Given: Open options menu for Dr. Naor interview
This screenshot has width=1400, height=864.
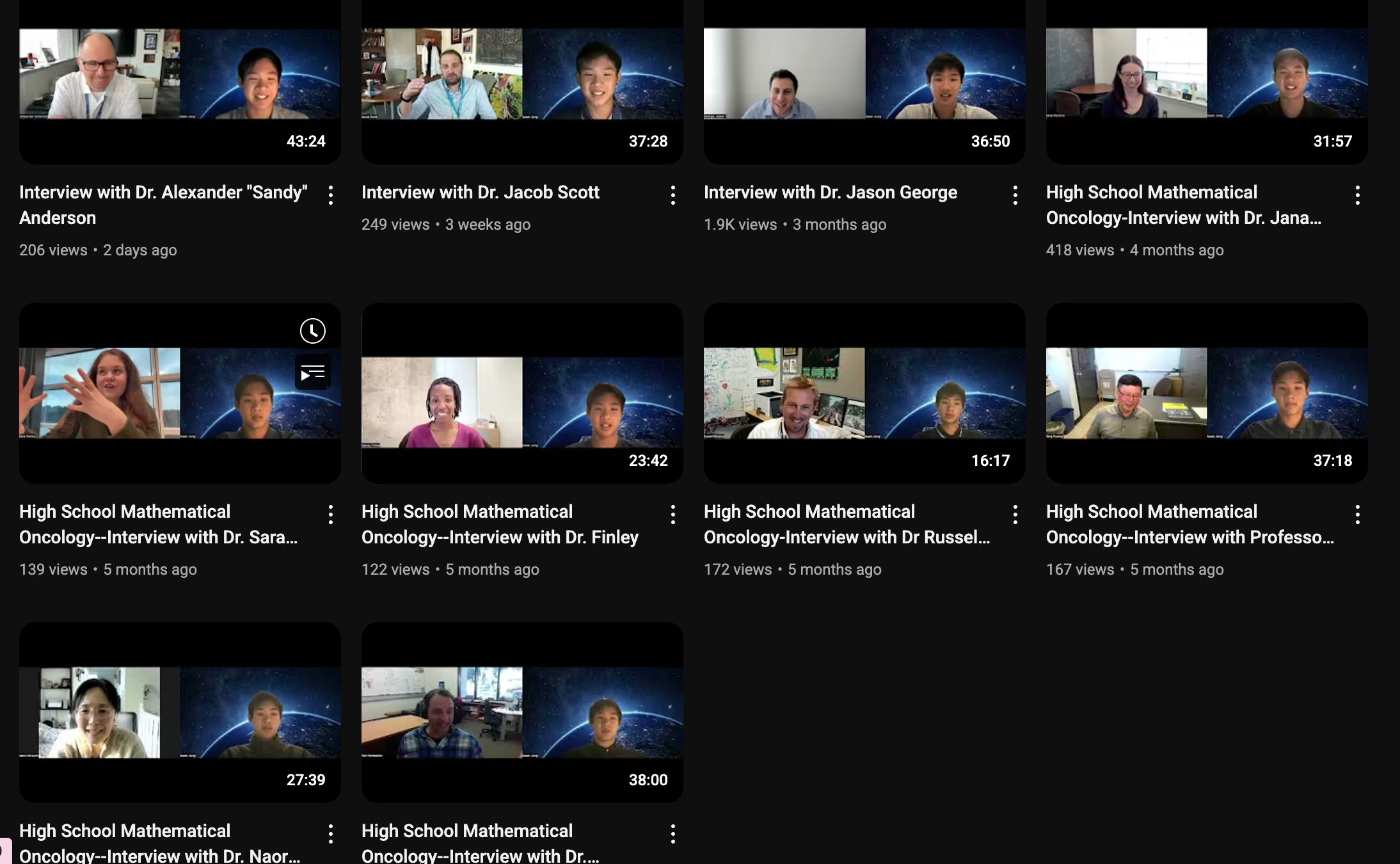Looking at the screenshot, I should point(331,834).
